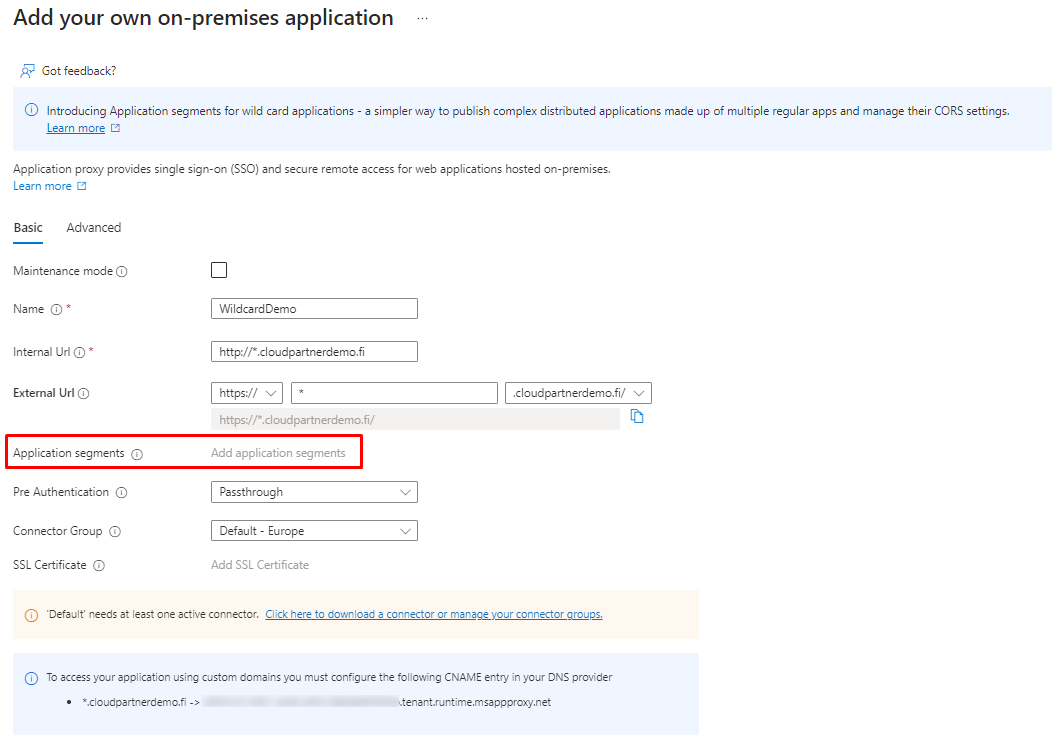Click Pre Authentication info icon
The image size is (1052, 756).
tap(121, 493)
